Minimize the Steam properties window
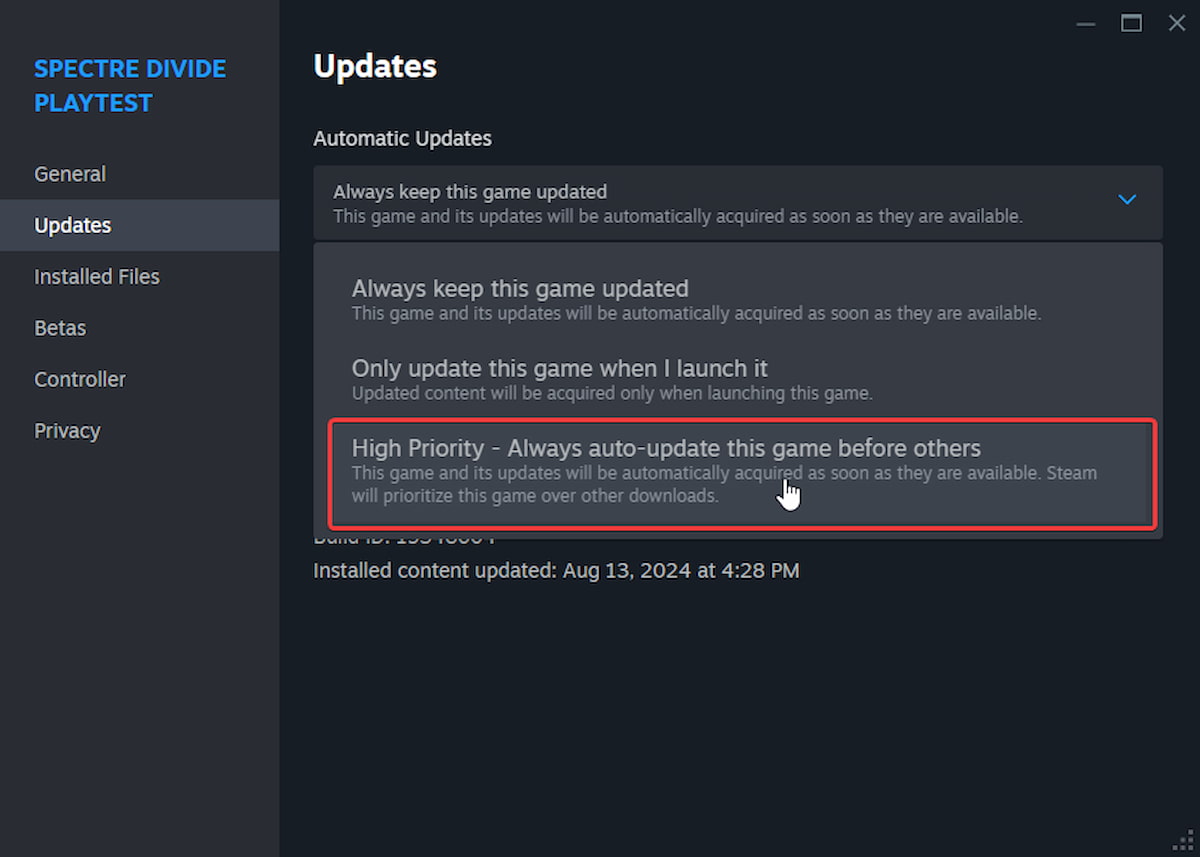The image size is (1200, 857). pyautogui.click(x=1086, y=22)
